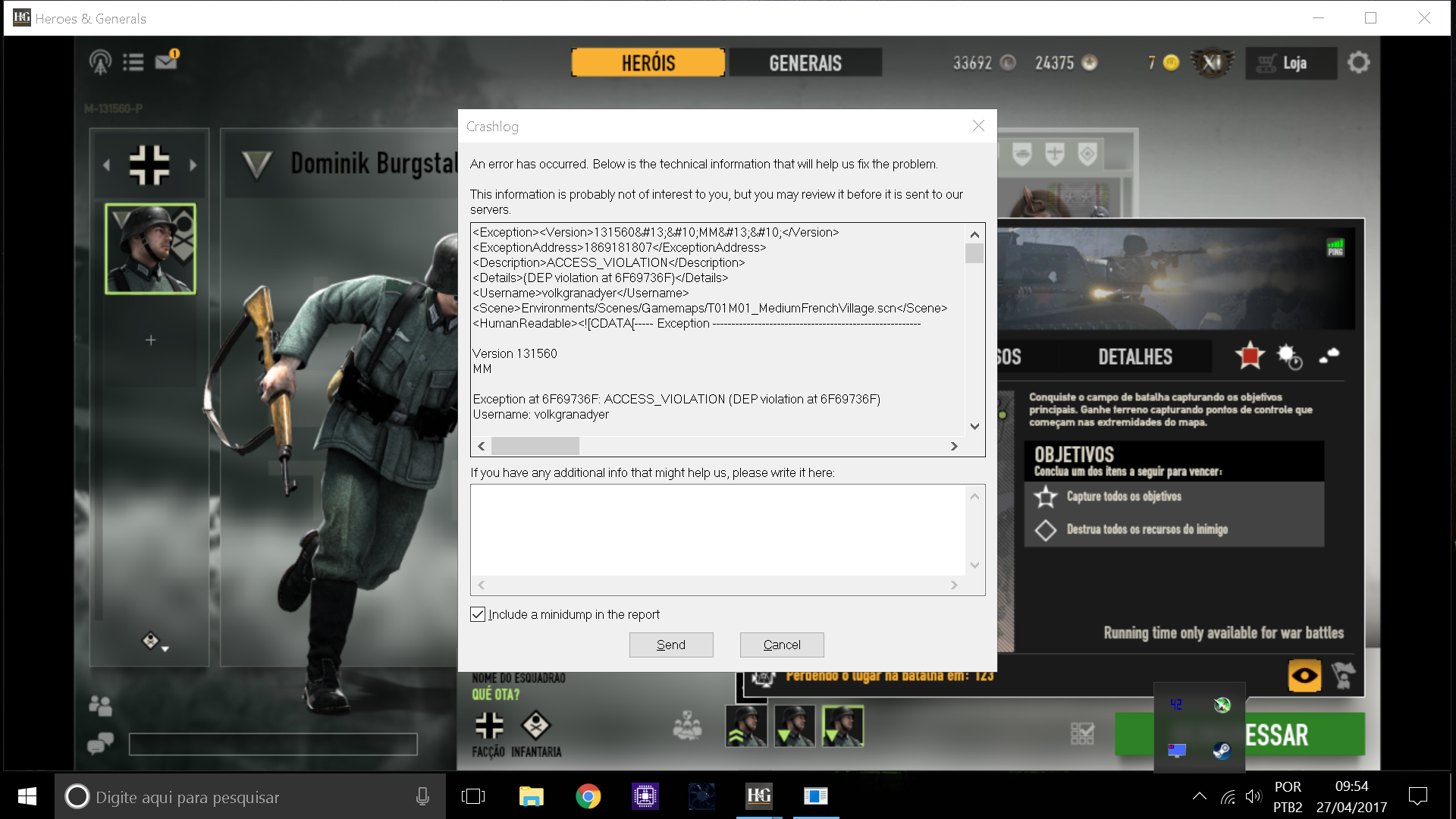
Task: Click exception log vertical scrollbar thumb
Action: tap(974, 253)
